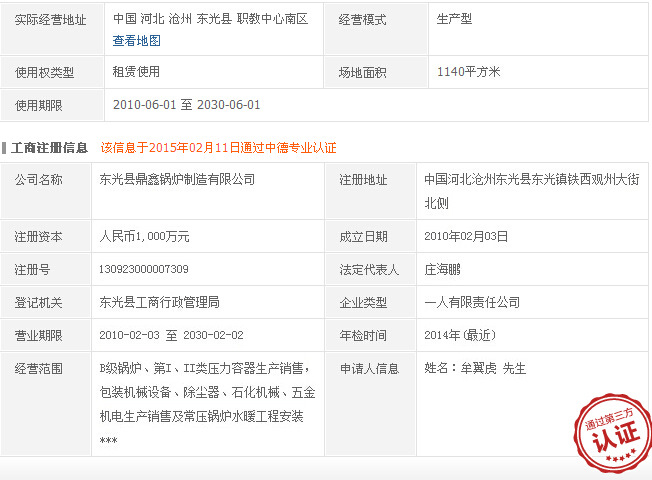Select the 工商注册信息 section heading
Image resolution: width=652 pixels, height=480 pixels.
click(50, 147)
